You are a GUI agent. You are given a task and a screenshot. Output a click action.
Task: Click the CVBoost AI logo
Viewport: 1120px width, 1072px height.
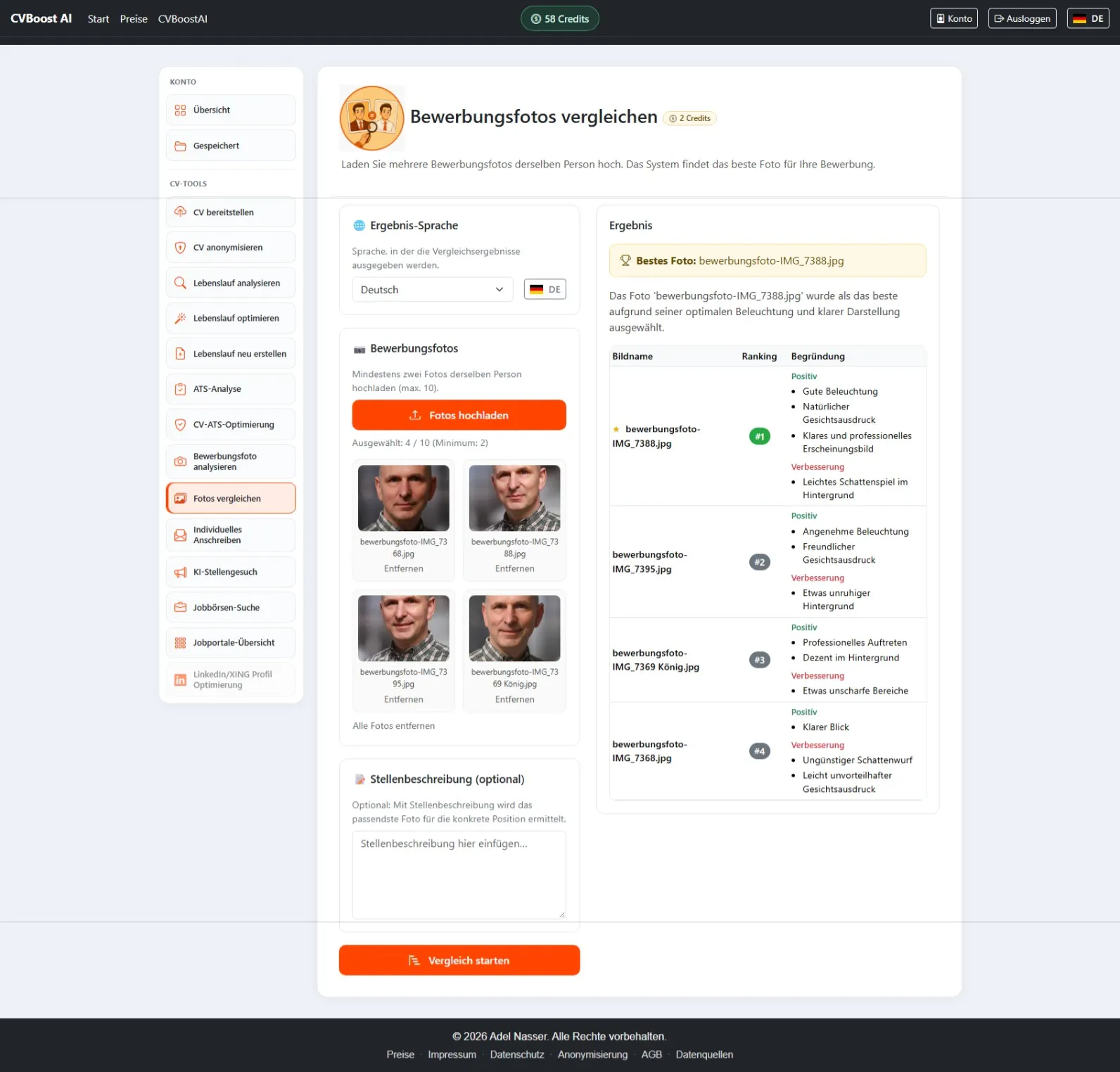click(41, 18)
